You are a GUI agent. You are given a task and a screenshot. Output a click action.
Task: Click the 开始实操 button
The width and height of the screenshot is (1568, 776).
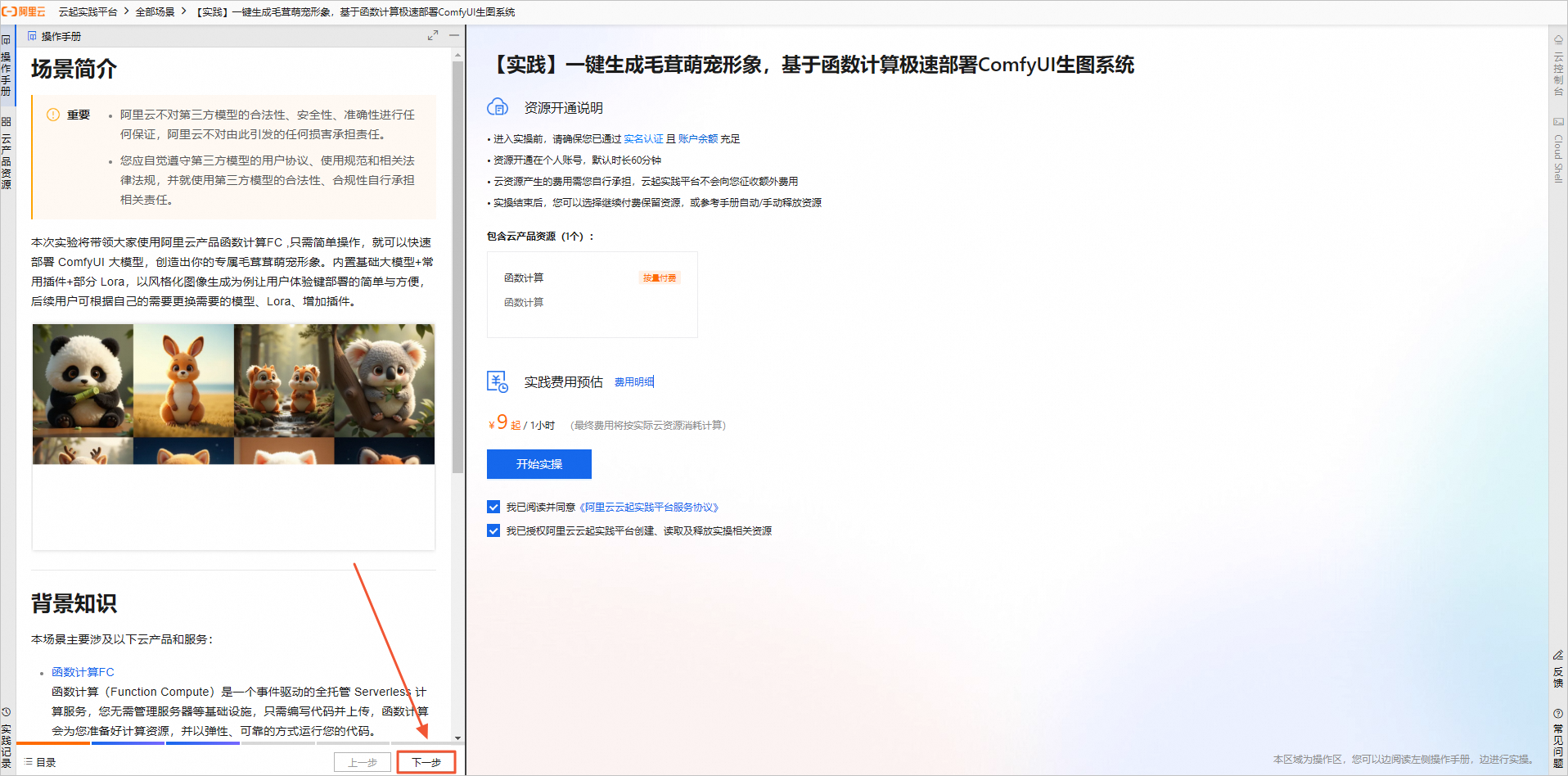pyautogui.click(x=539, y=464)
